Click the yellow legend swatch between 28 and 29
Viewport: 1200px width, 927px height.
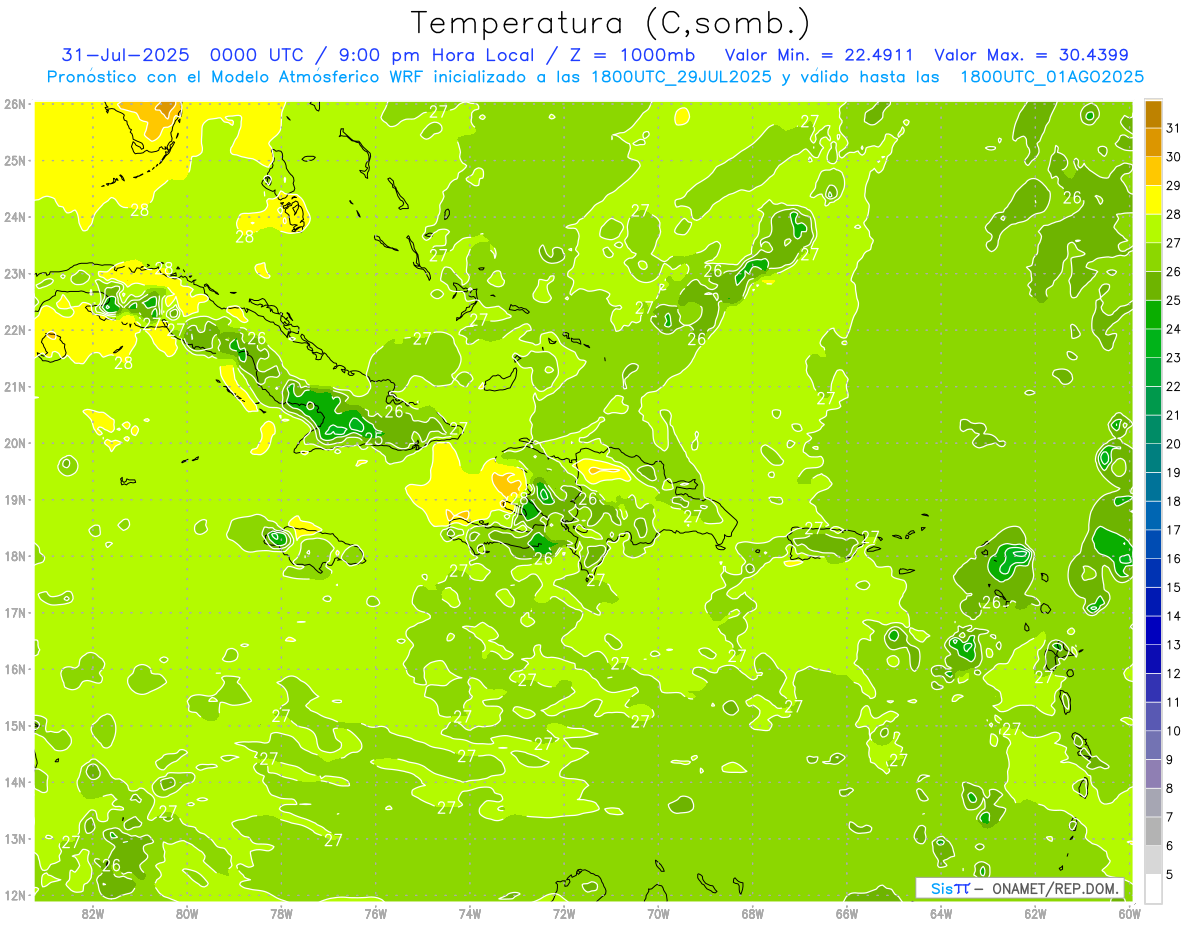point(1153,200)
